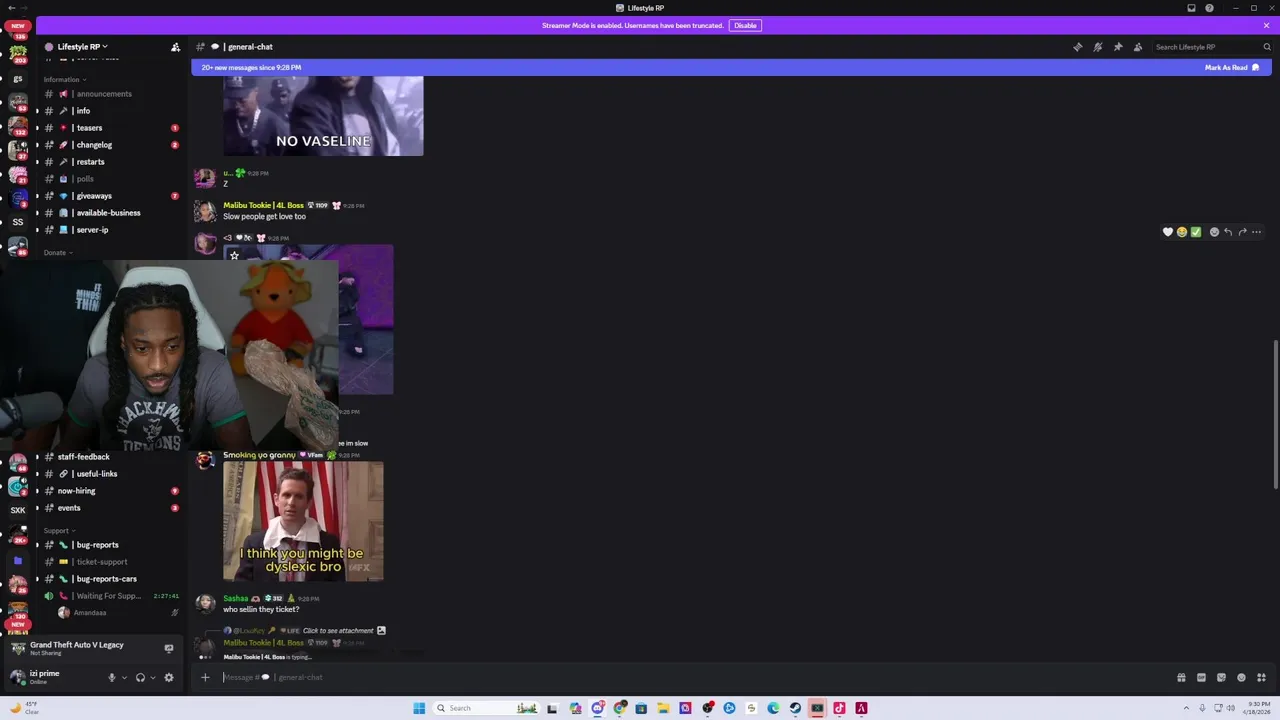Collapse the Support channel category
1280x720 pixels.
point(60,530)
